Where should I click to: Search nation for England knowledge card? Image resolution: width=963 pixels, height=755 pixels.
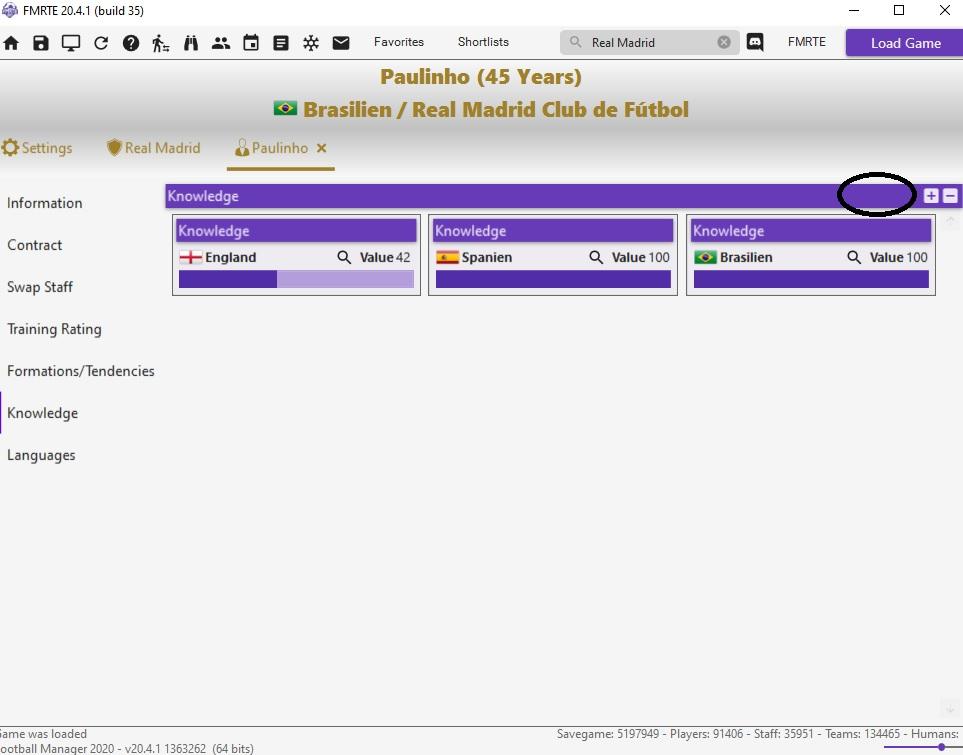click(x=344, y=257)
